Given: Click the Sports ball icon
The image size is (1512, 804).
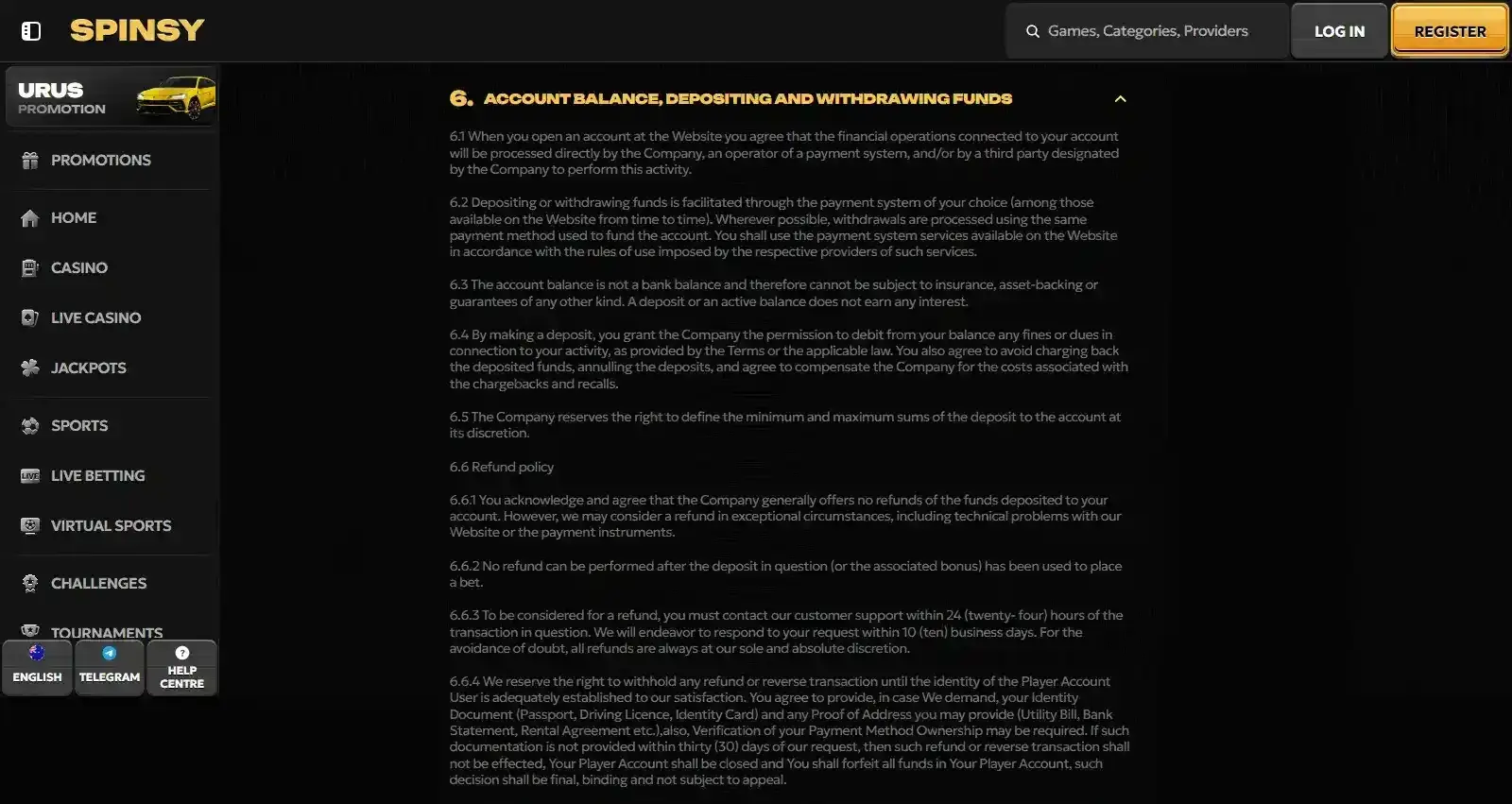Looking at the screenshot, I should (30, 426).
